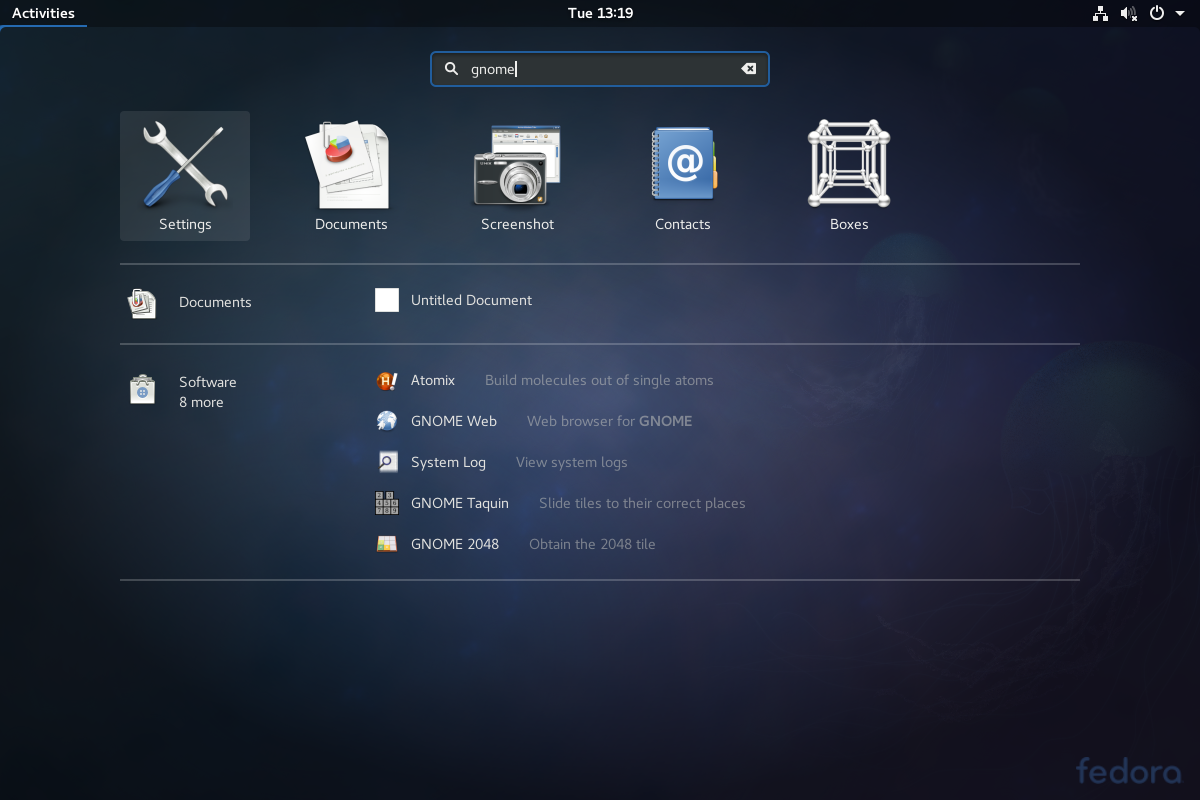
Task: Click the power icon in the system tray
Action: (x=1157, y=13)
